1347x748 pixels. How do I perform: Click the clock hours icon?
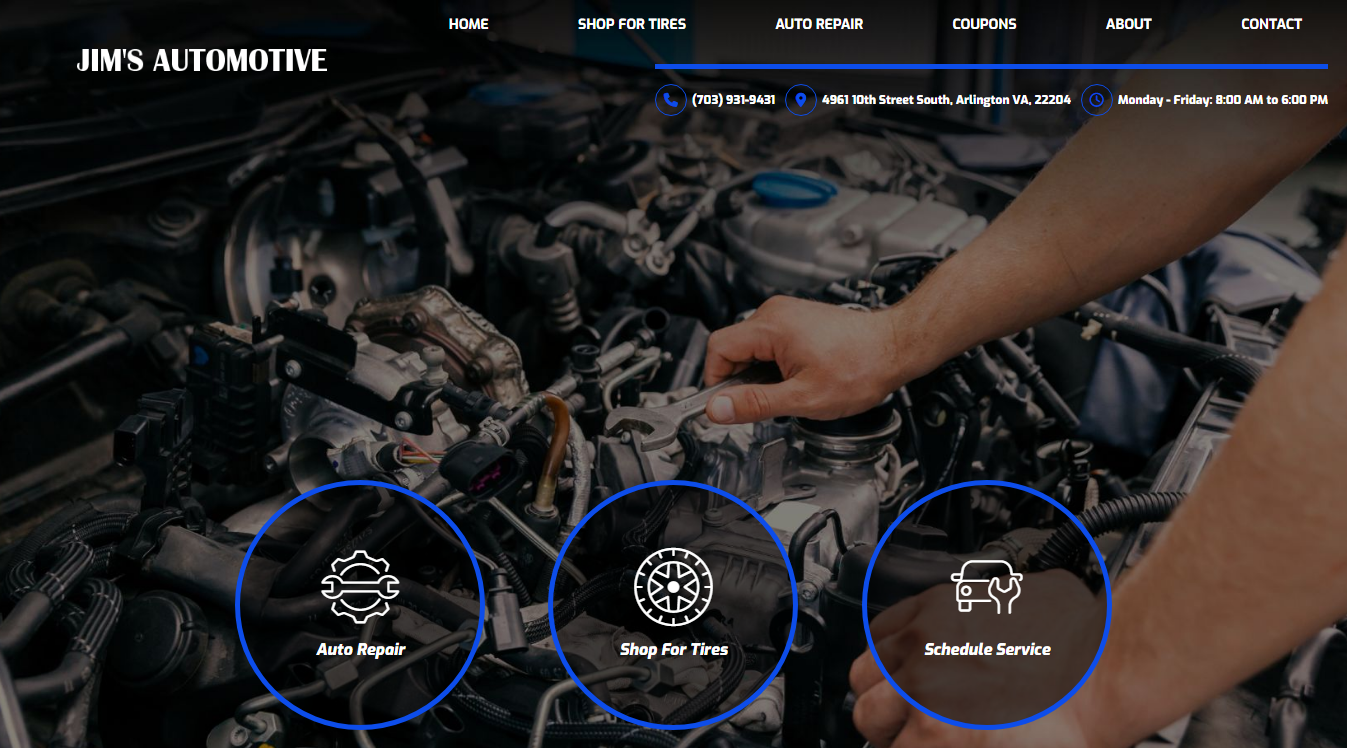1096,100
